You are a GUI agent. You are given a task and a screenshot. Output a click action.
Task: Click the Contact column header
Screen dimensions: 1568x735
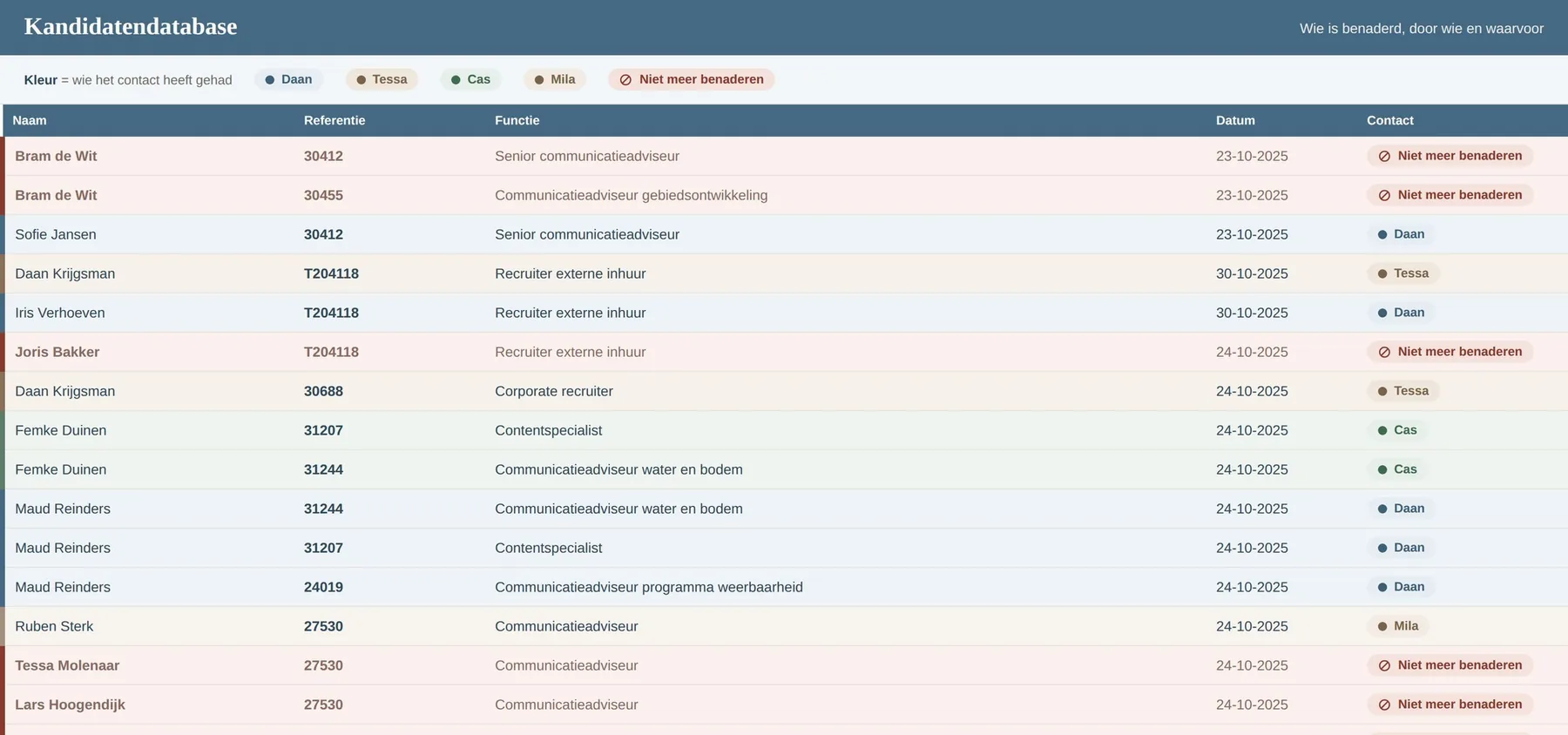pos(1390,120)
